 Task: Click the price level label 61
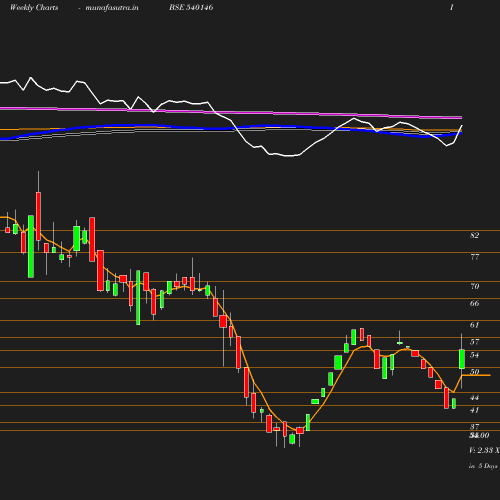(x=475, y=325)
